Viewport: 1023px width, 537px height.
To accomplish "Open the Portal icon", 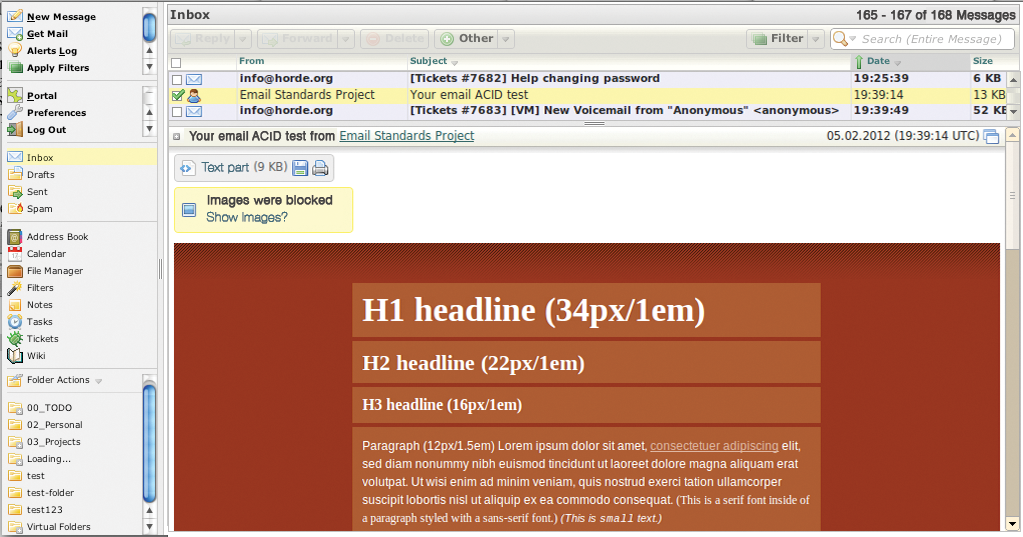I will 15,95.
